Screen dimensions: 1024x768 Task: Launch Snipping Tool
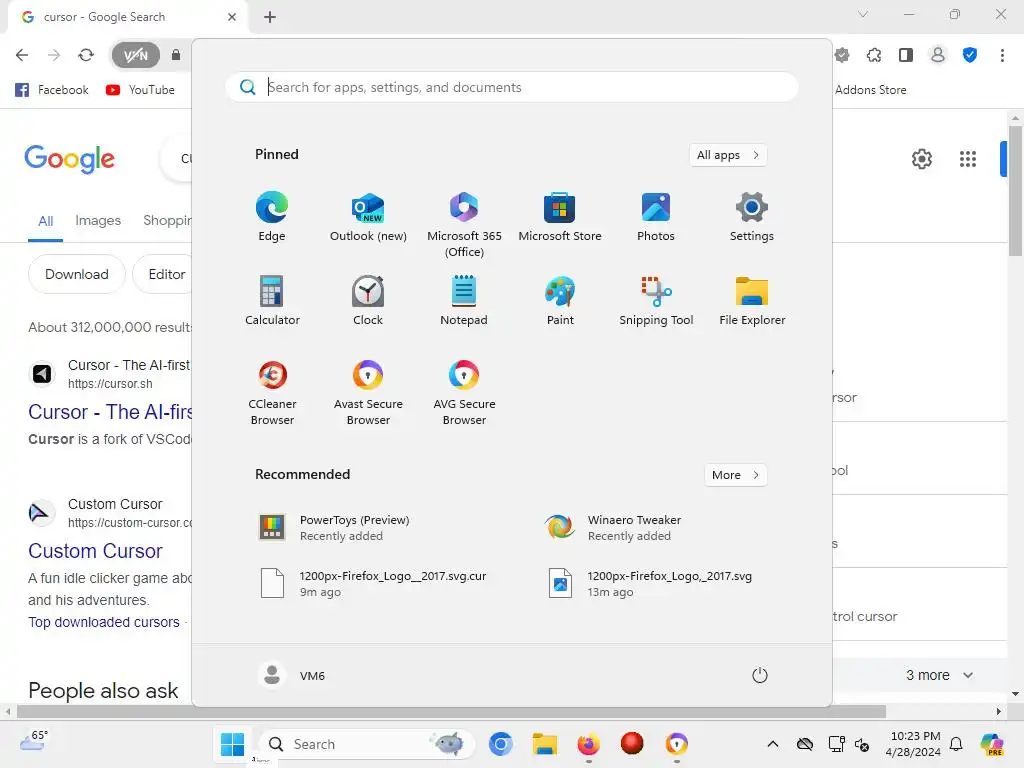click(656, 300)
